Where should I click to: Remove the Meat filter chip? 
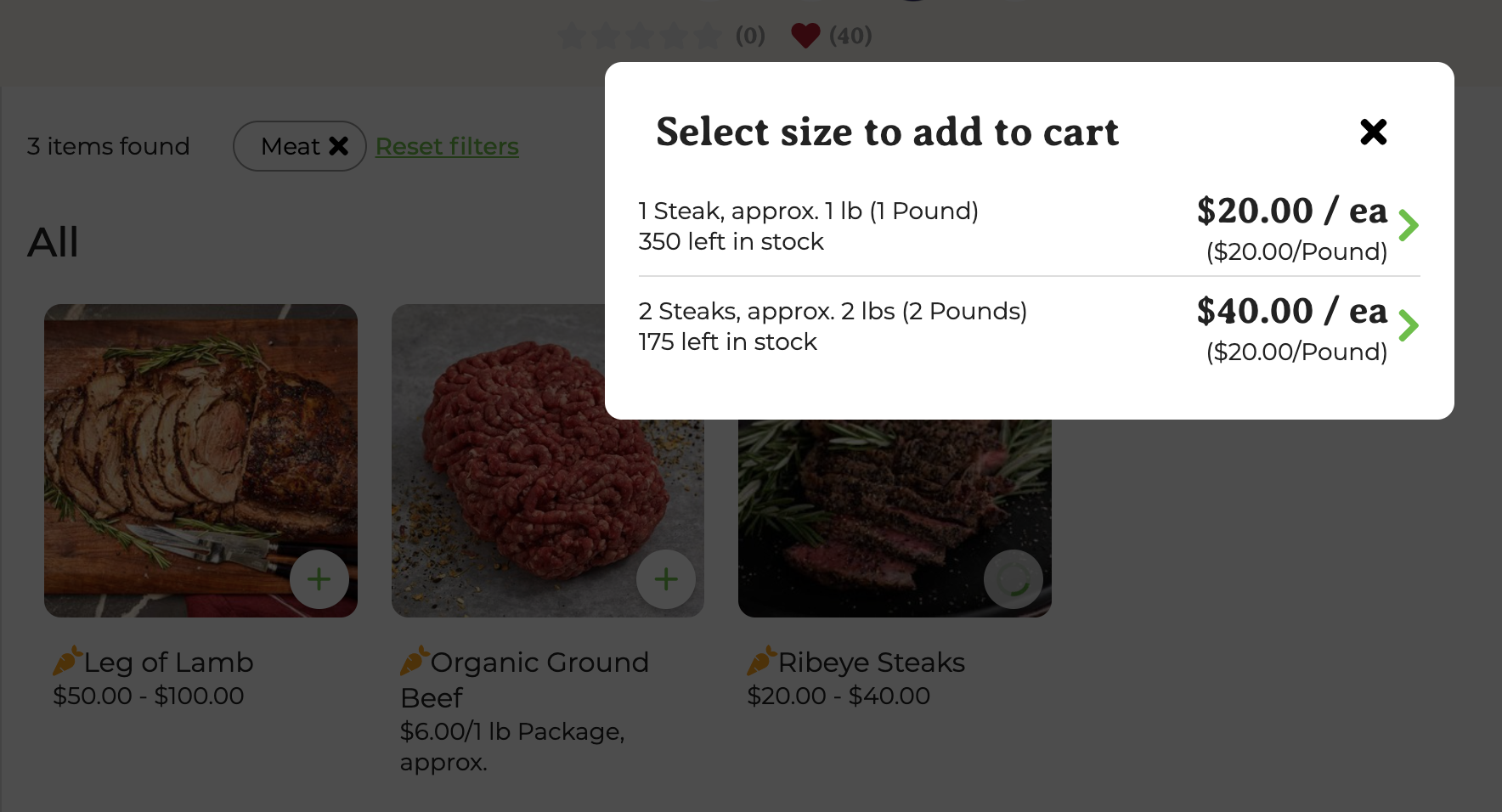pos(339,146)
